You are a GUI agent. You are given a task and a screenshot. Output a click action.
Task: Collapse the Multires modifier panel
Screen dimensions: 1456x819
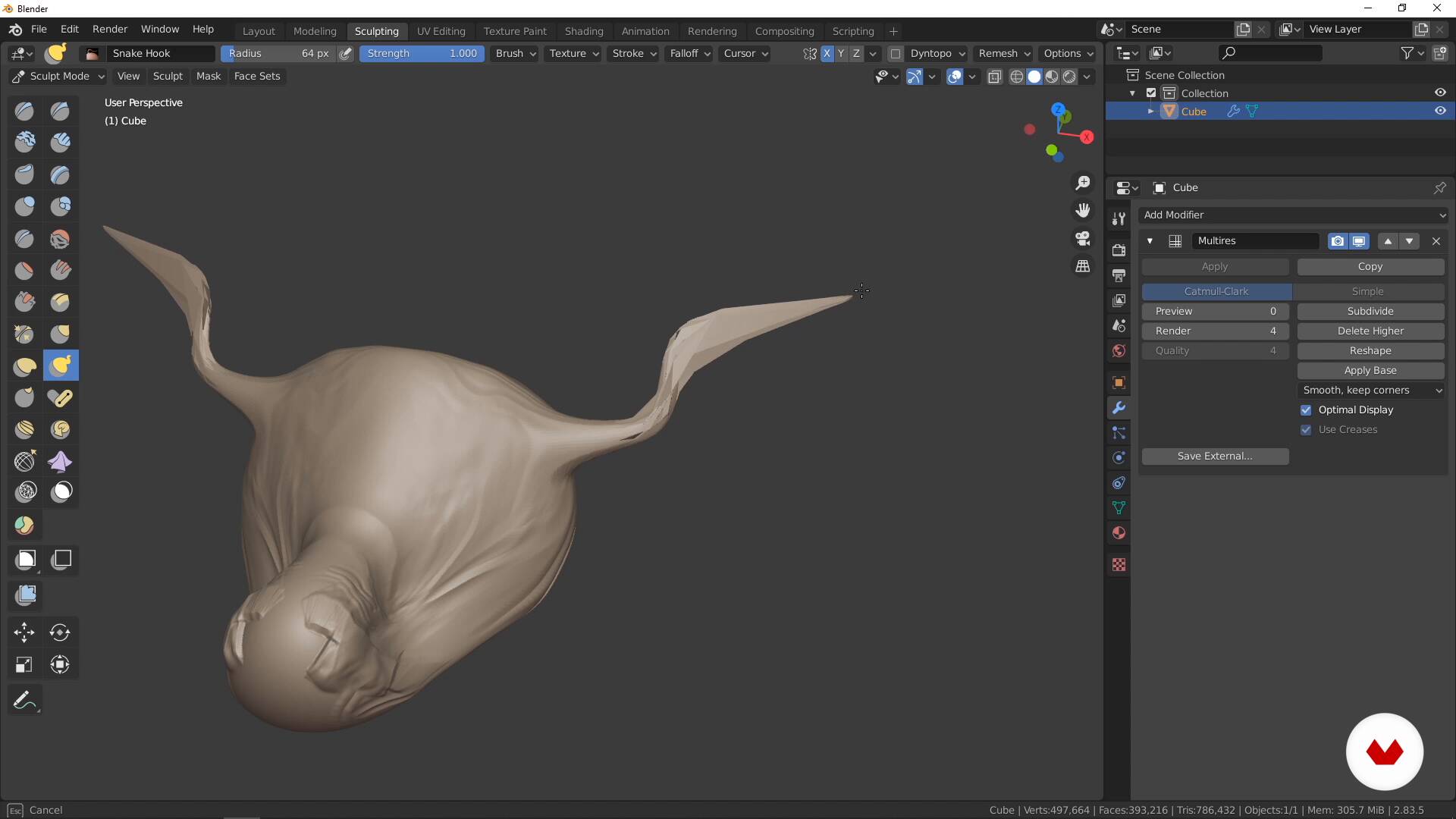(x=1150, y=241)
